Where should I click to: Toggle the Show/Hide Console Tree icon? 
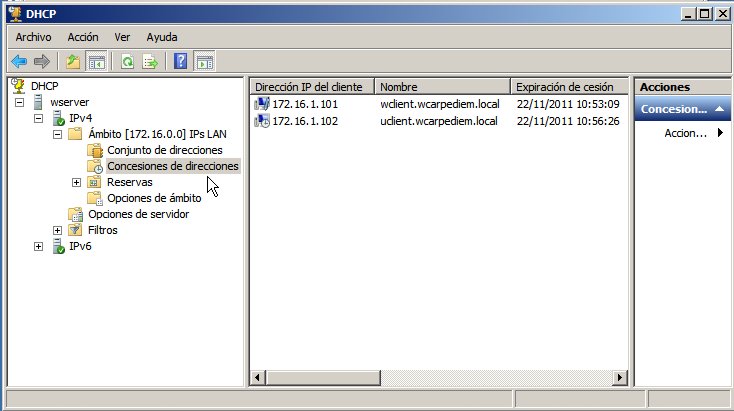(x=96, y=61)
